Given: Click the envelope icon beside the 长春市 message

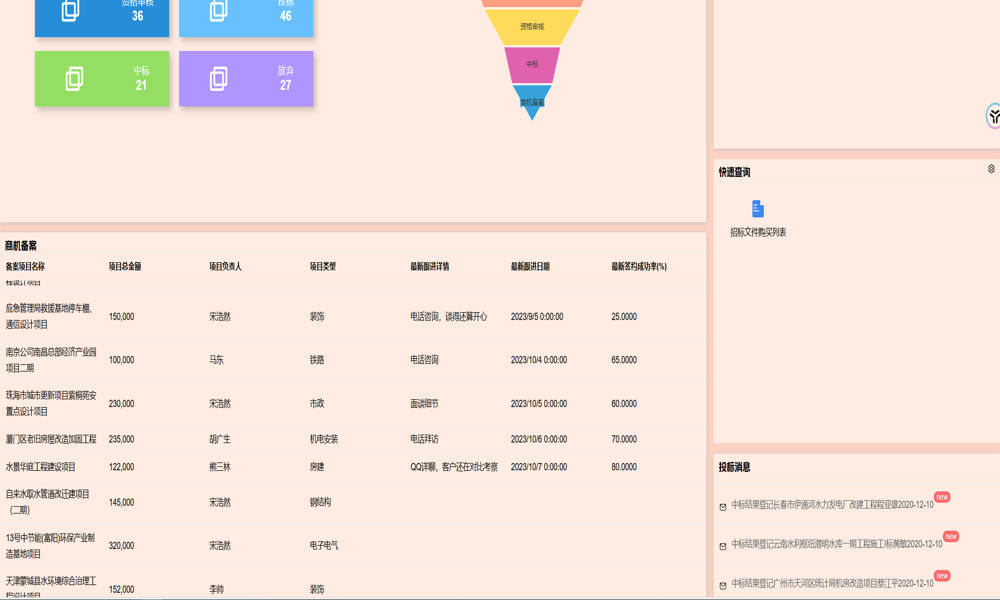Looking at the screenshot, I should pyautogui.click(x=723, y=507).
